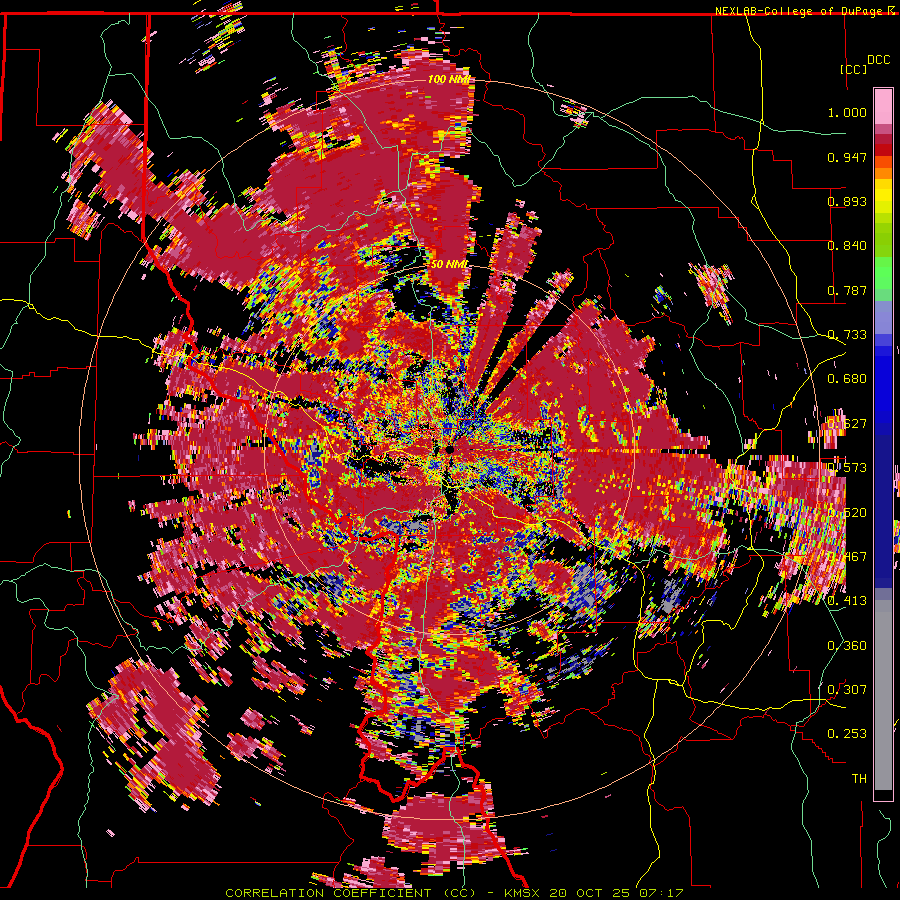Click the 0.307 legend value

(x=847, y=690)
